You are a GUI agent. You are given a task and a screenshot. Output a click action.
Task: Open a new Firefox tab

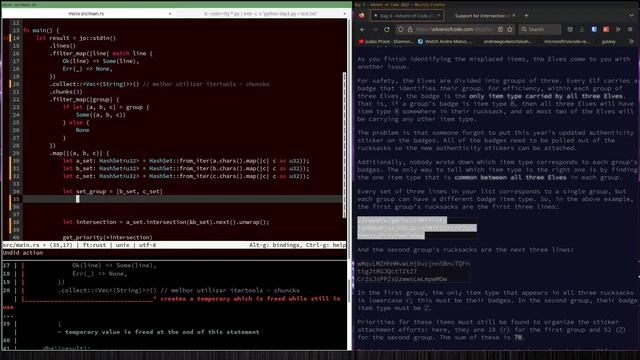point(526,16)
